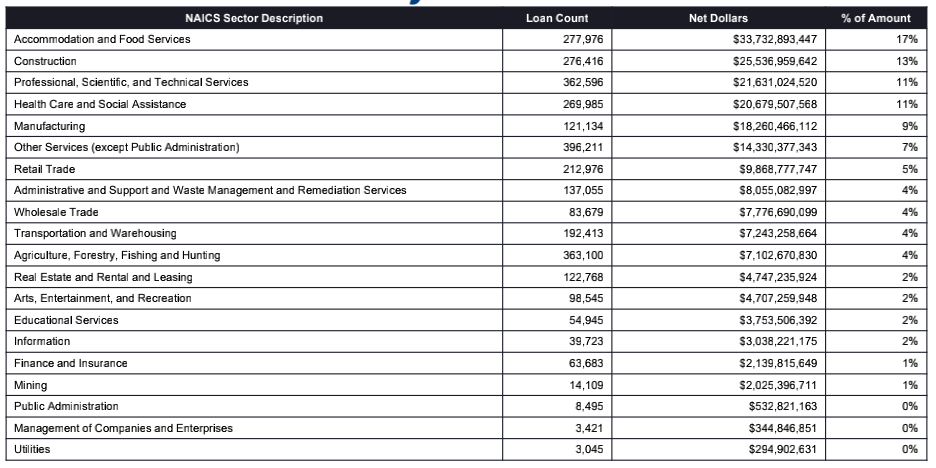936x468 pixels.
Task: Click the Health Care and Social Assistance cell
Action: 100,104
